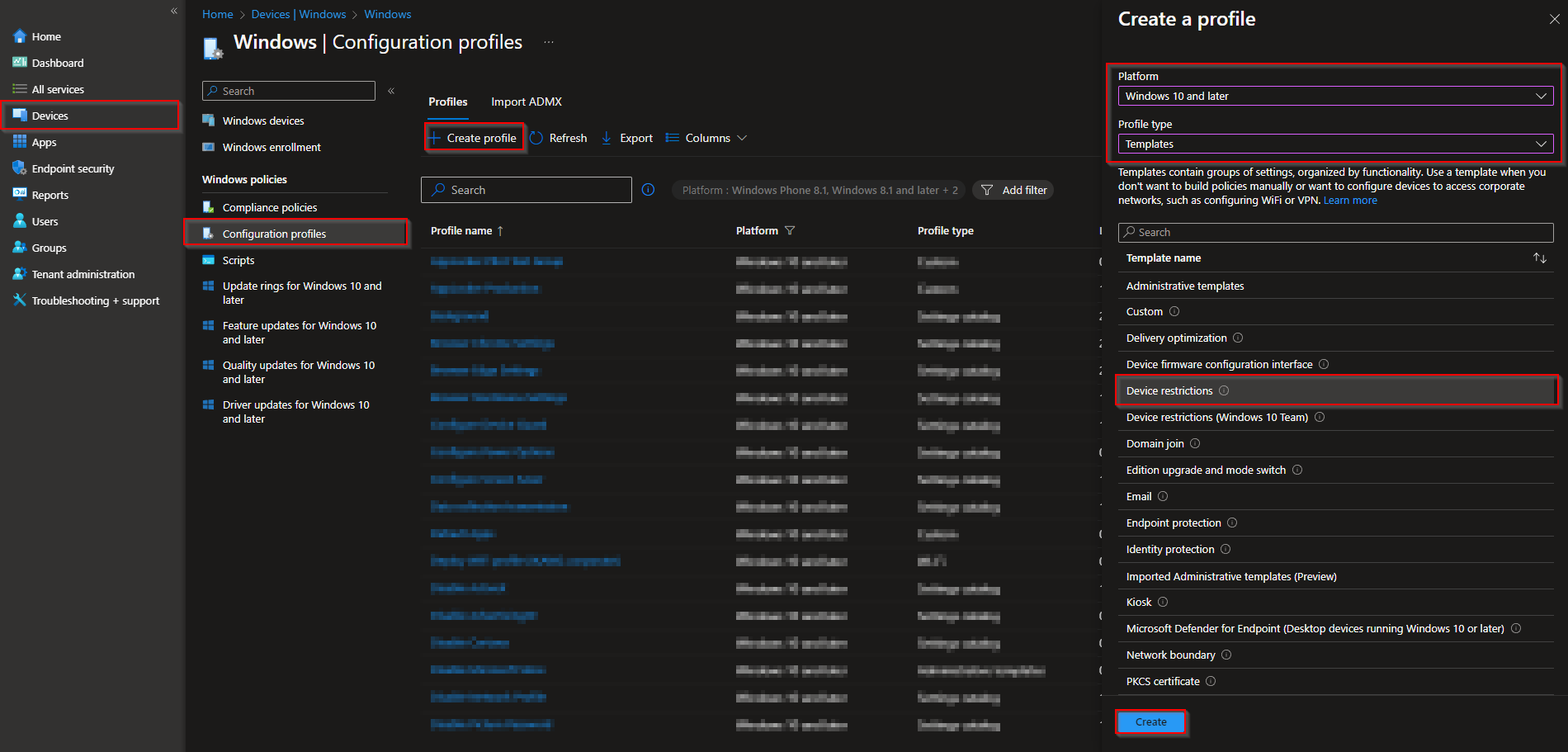Open the Learn more link
The height and width of the screenshot is (752, 1568).
[1350, 200]
